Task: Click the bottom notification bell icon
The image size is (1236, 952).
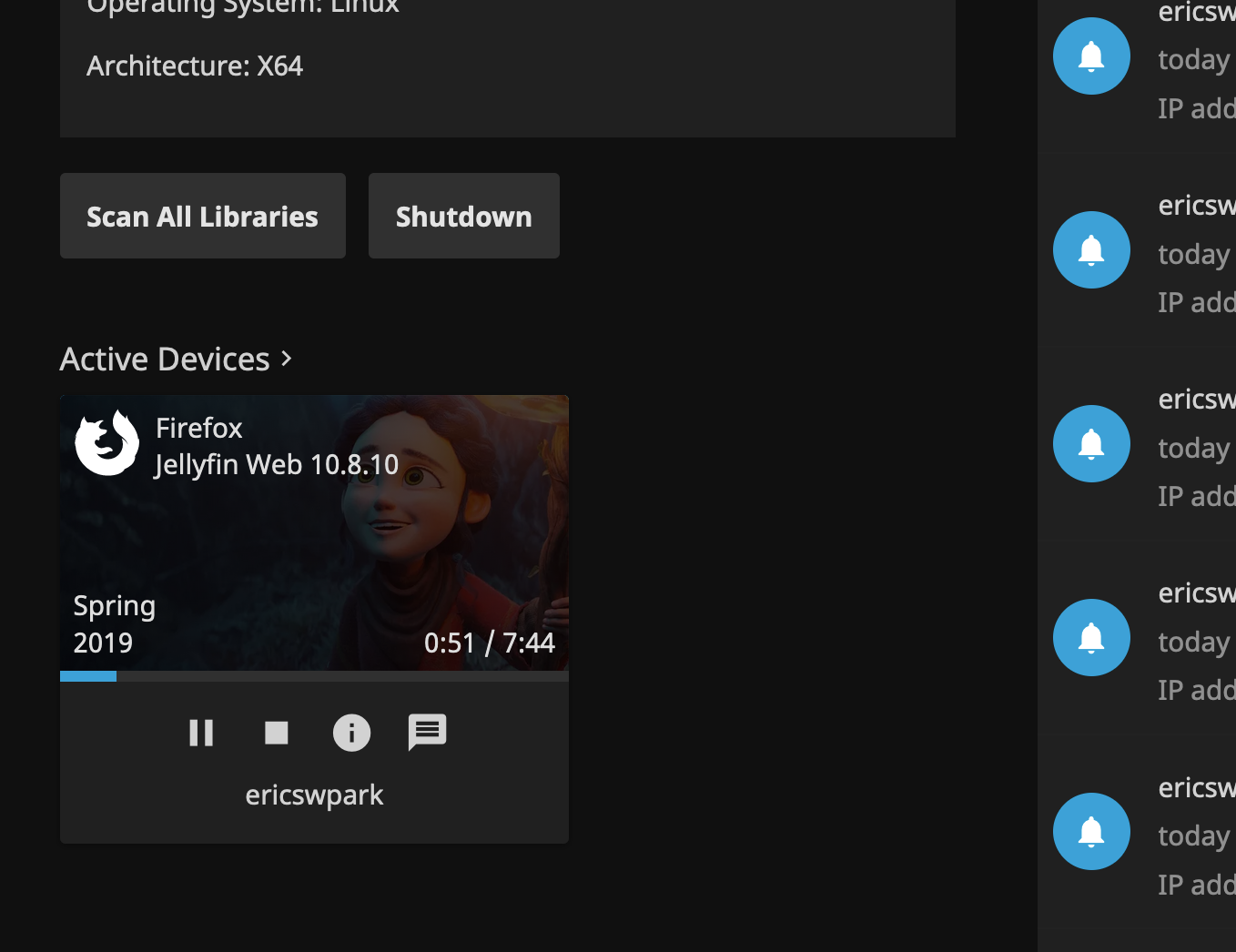Action: point(1090,831)
